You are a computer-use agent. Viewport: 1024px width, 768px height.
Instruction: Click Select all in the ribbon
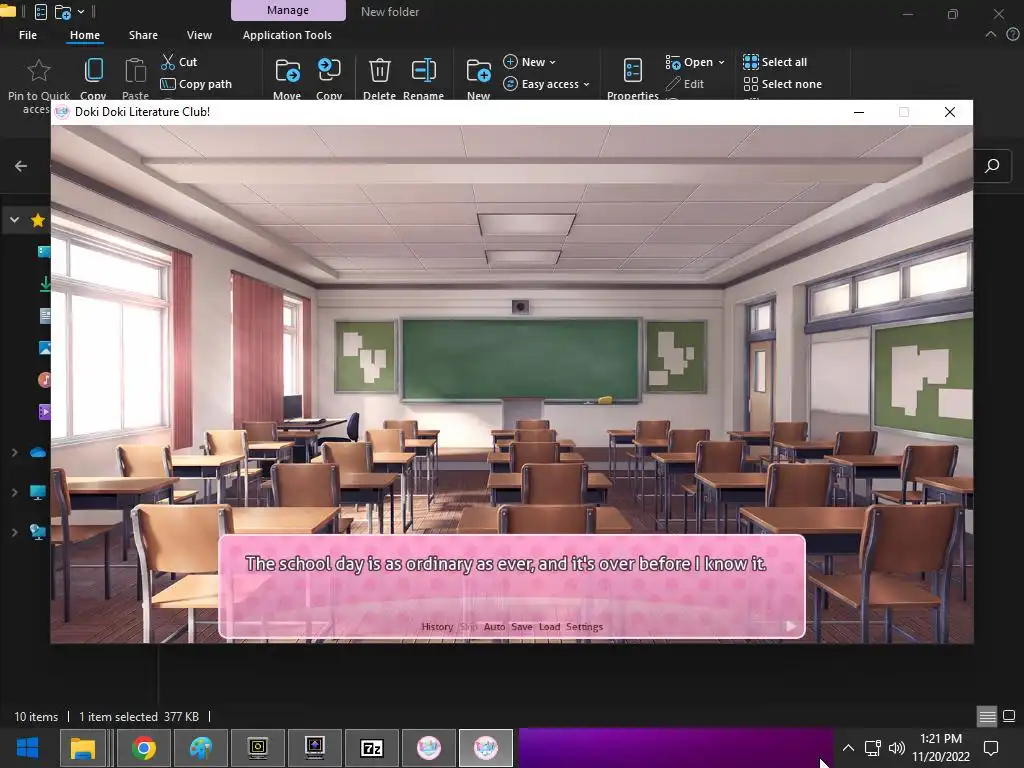pos(775,62)
